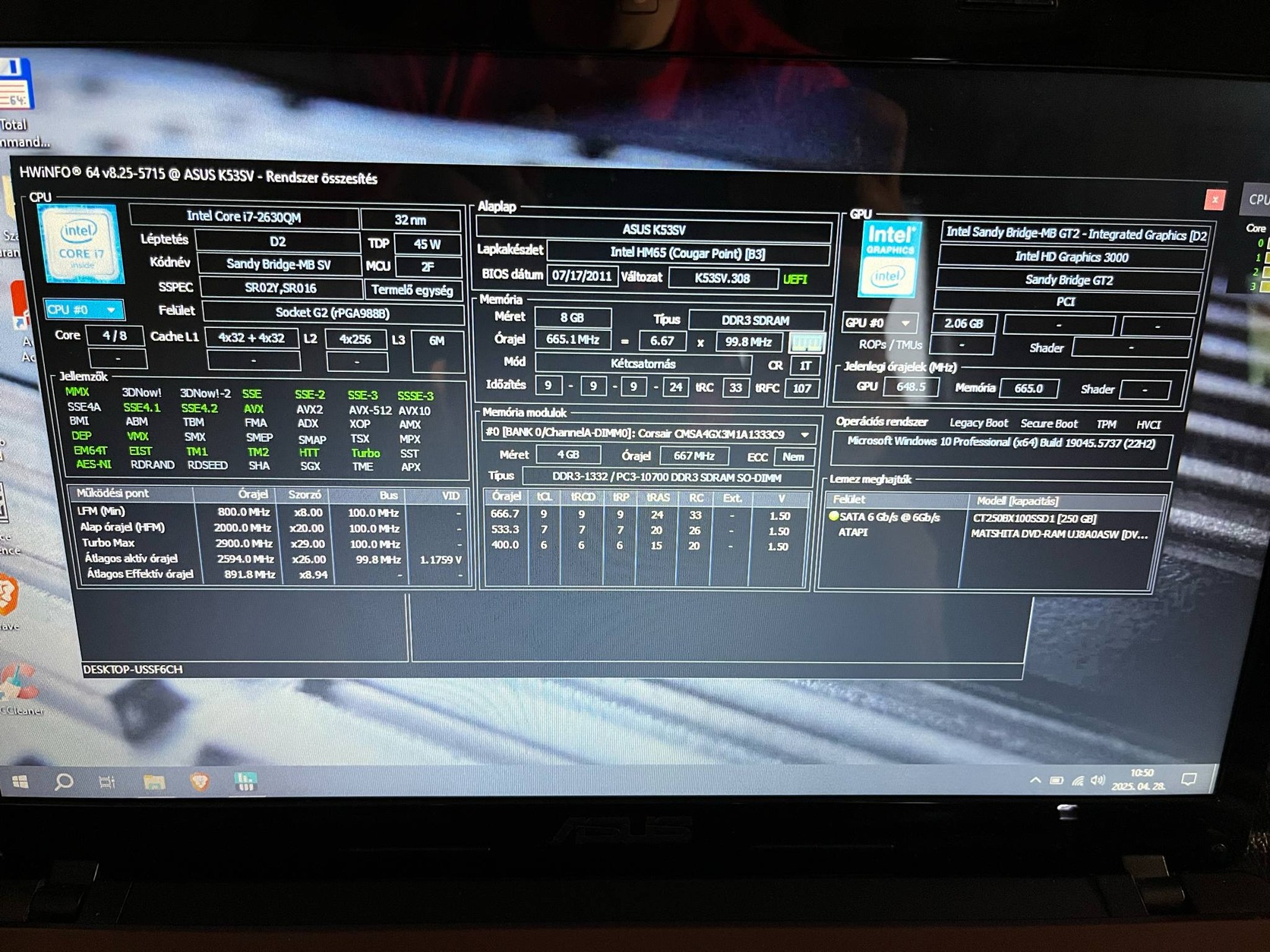The height and width of the screenshot is (952, 1270).
Task: Click the Intel Core i7 logo
Action: pyautogui.click(x=81, y=244)
